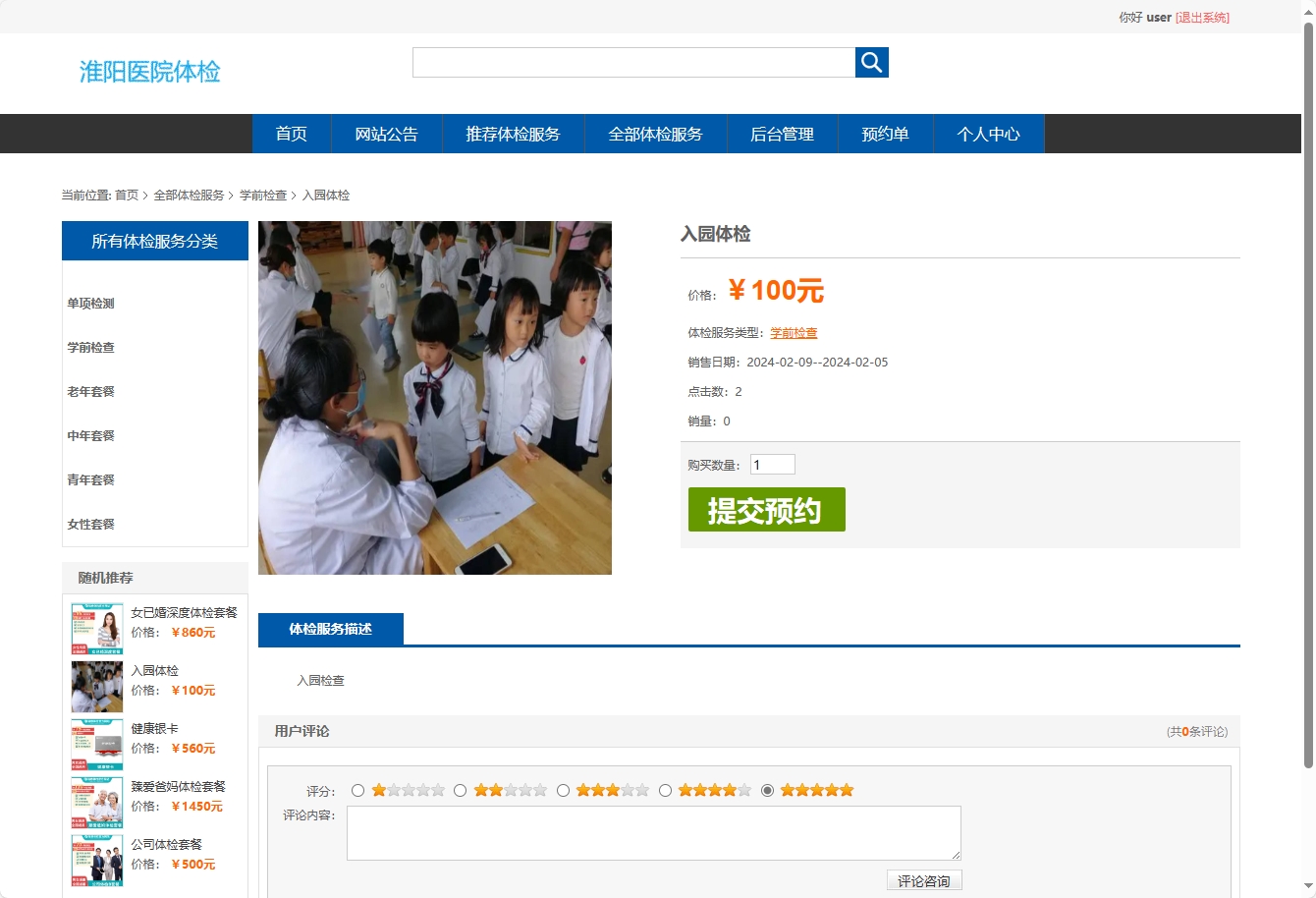The height and width of the screenshot is (898, 1316).
Task: Open the 公司体检套餐 recommendation thumbnail
Action: [96, 860]
